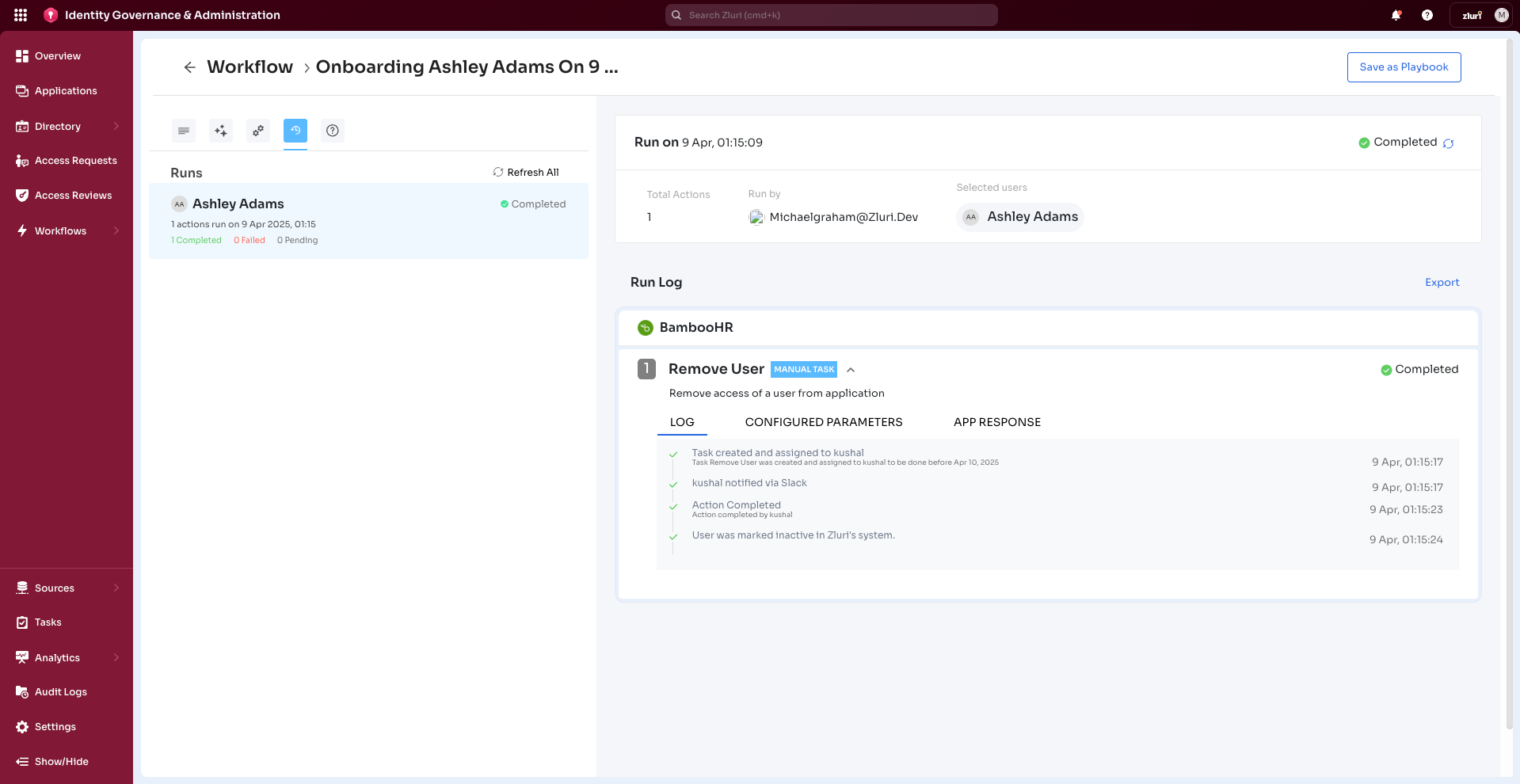
Task: Click 'Task created and assigned to kushal' entry
Action: [778, 453]
